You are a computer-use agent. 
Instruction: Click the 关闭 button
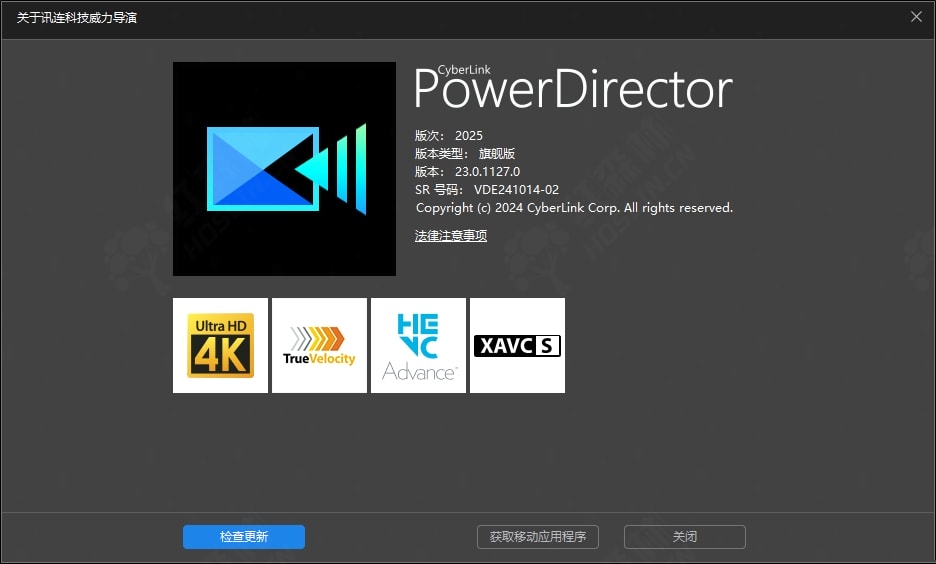pyautogui.click(x=685, y=537)
